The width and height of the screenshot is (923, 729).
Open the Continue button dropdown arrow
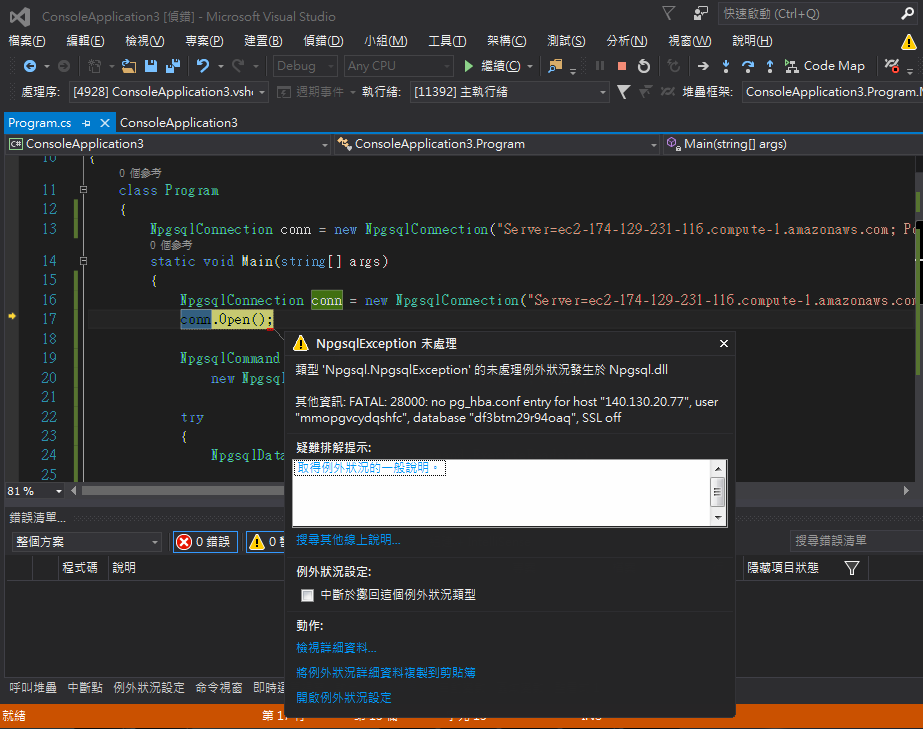(530, 66)
